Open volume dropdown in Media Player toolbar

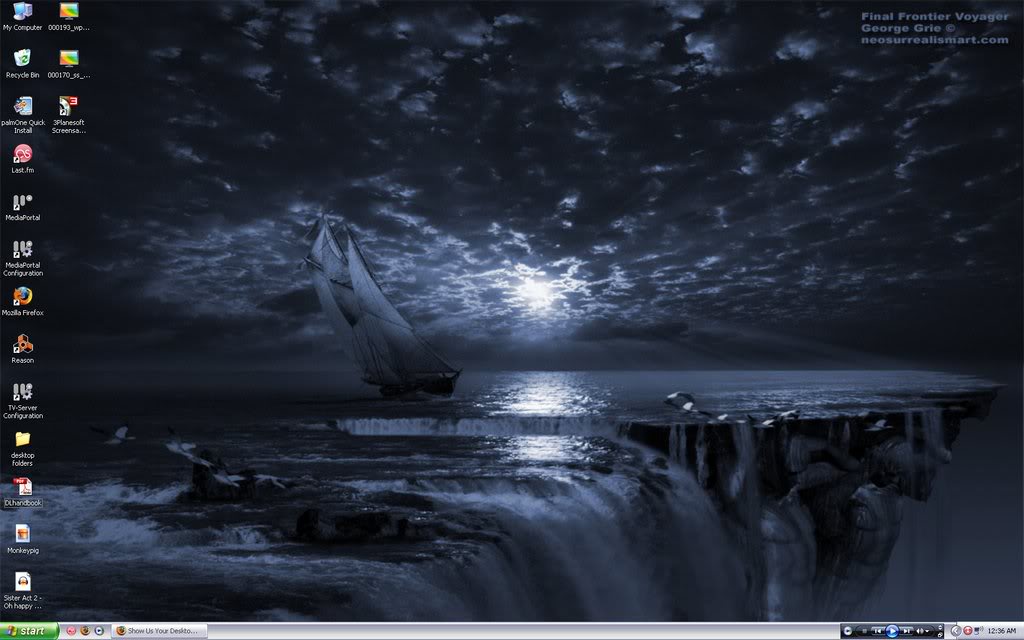tap(927, 631)
